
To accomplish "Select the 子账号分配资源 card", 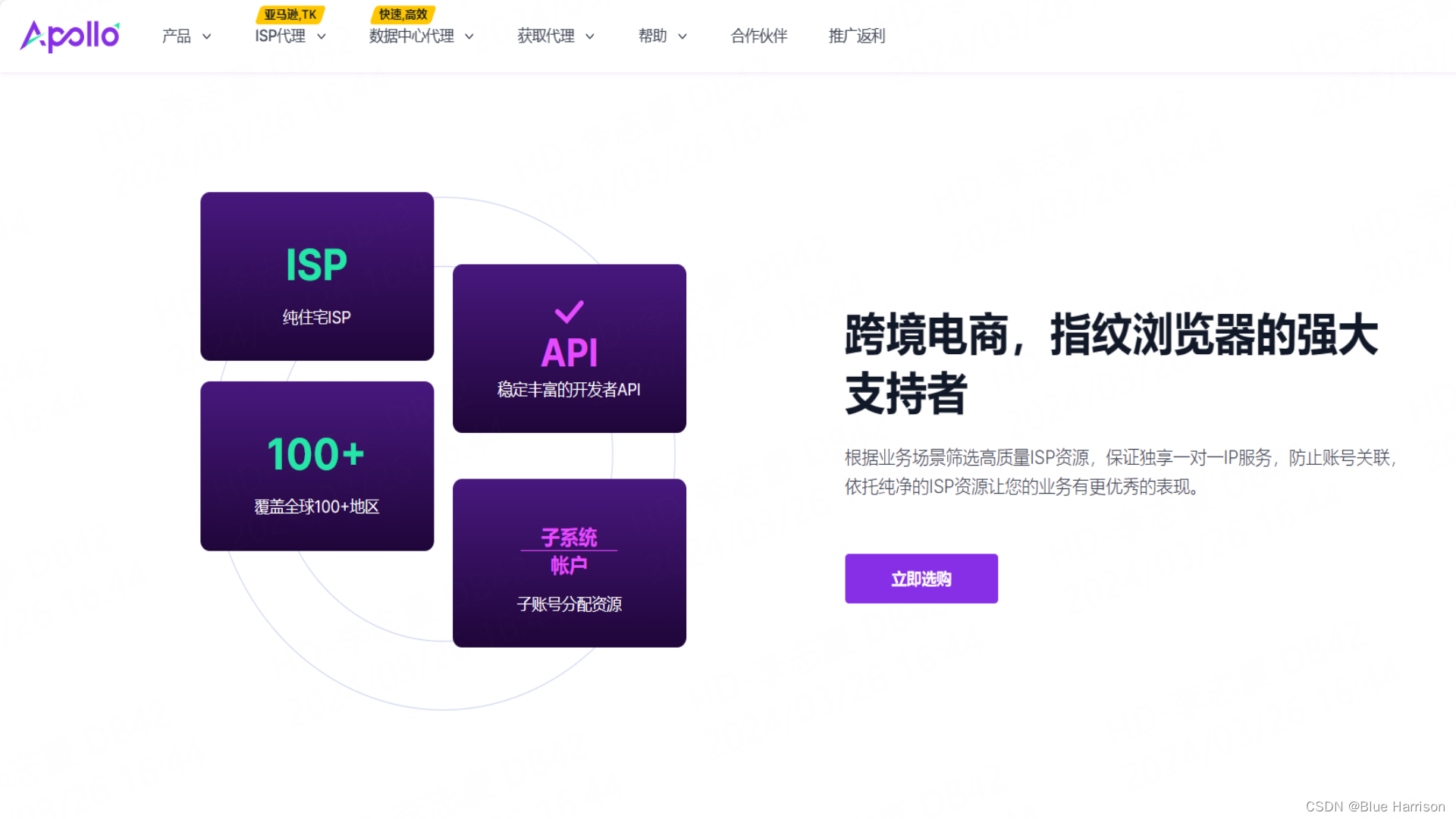I will pyautogui.click(x=569, y=604).
